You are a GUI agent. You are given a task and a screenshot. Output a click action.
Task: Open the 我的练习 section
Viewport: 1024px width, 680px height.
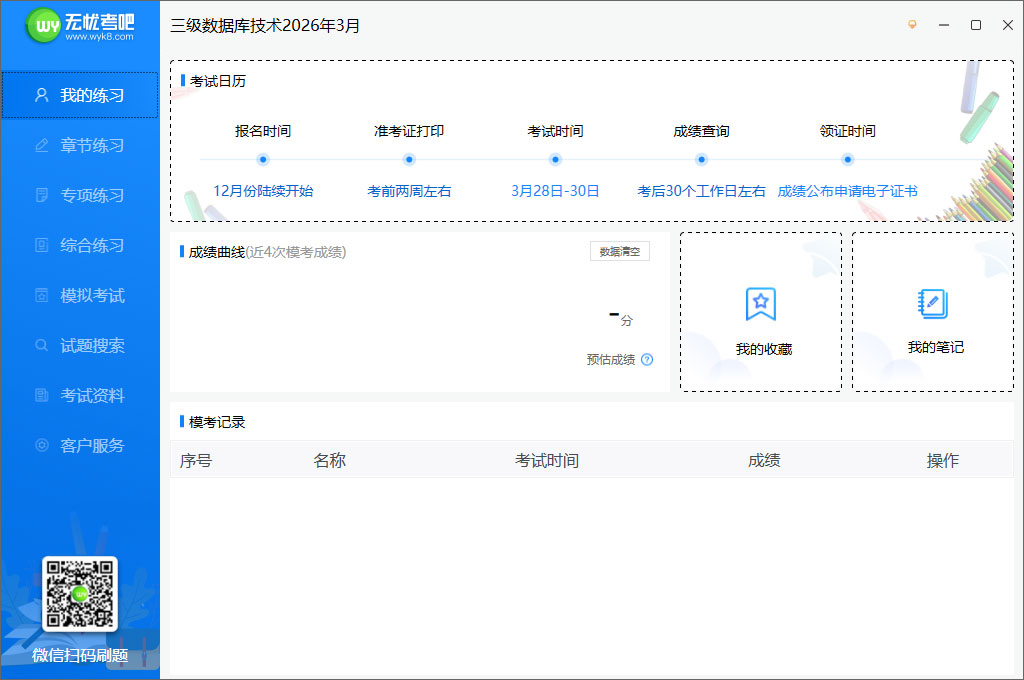point(80,95)
